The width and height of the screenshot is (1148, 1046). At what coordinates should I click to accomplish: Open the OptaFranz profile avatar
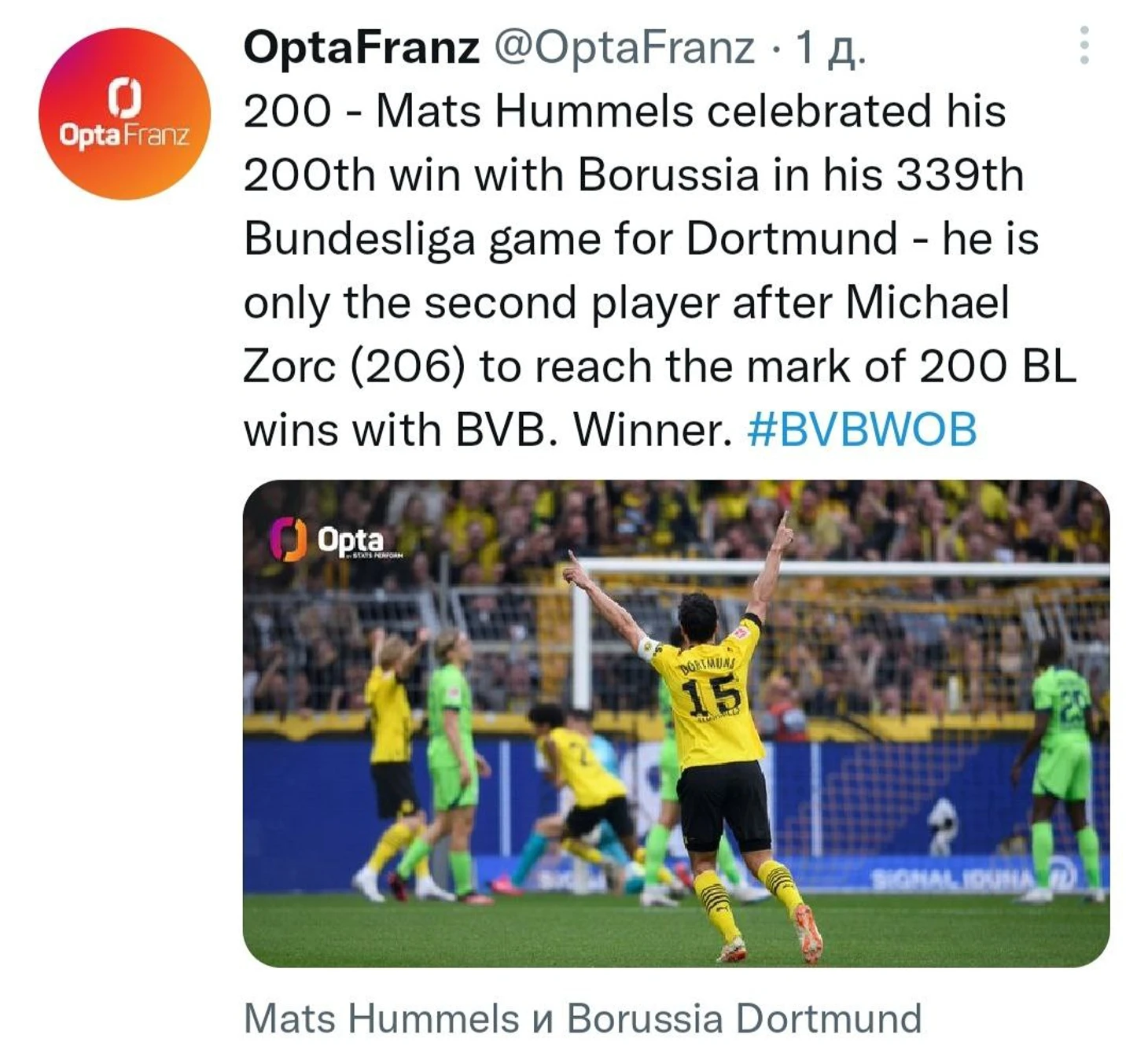point(124,113)
